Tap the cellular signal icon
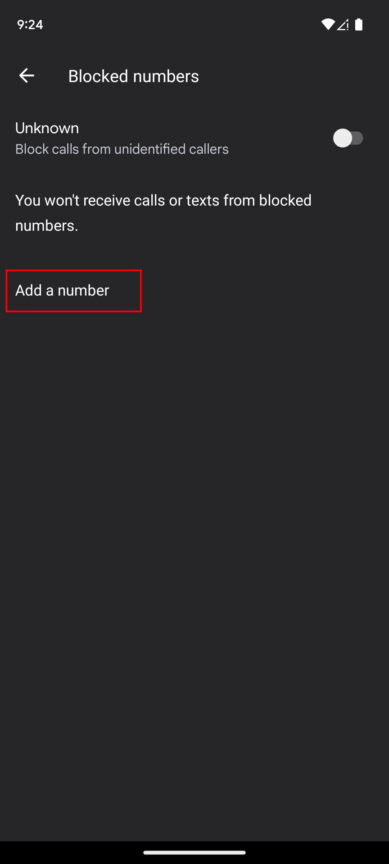The width and height of the screenshot is (389, 864). pyautogui.click(x=343, y=24)
